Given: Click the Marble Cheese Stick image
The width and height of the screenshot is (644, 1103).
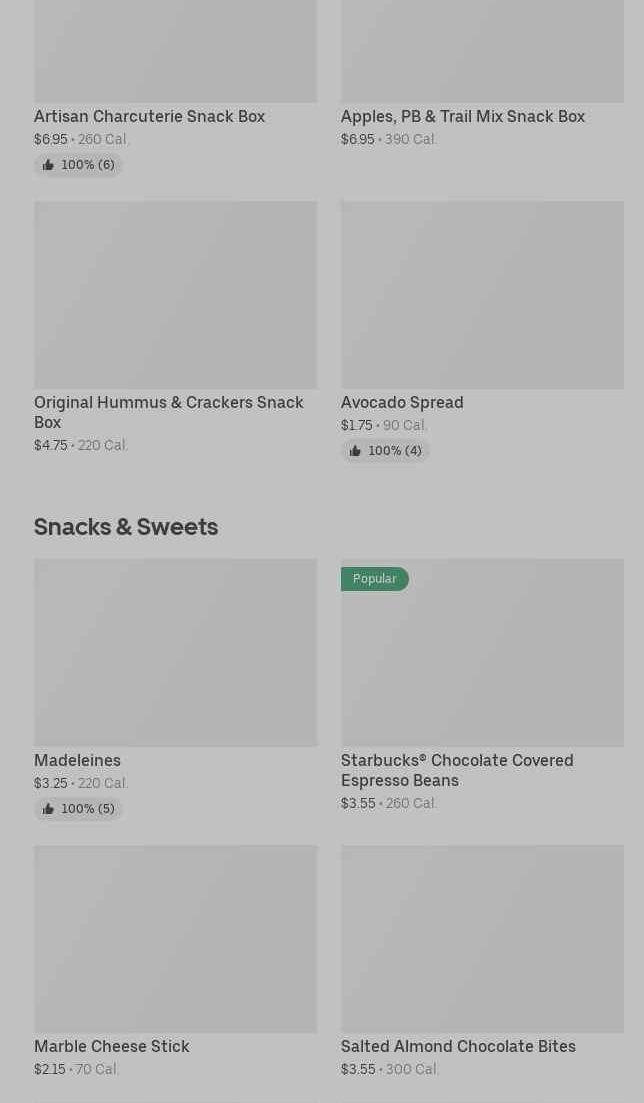Looking at the screenshot, I should click(x=175, y=938).
